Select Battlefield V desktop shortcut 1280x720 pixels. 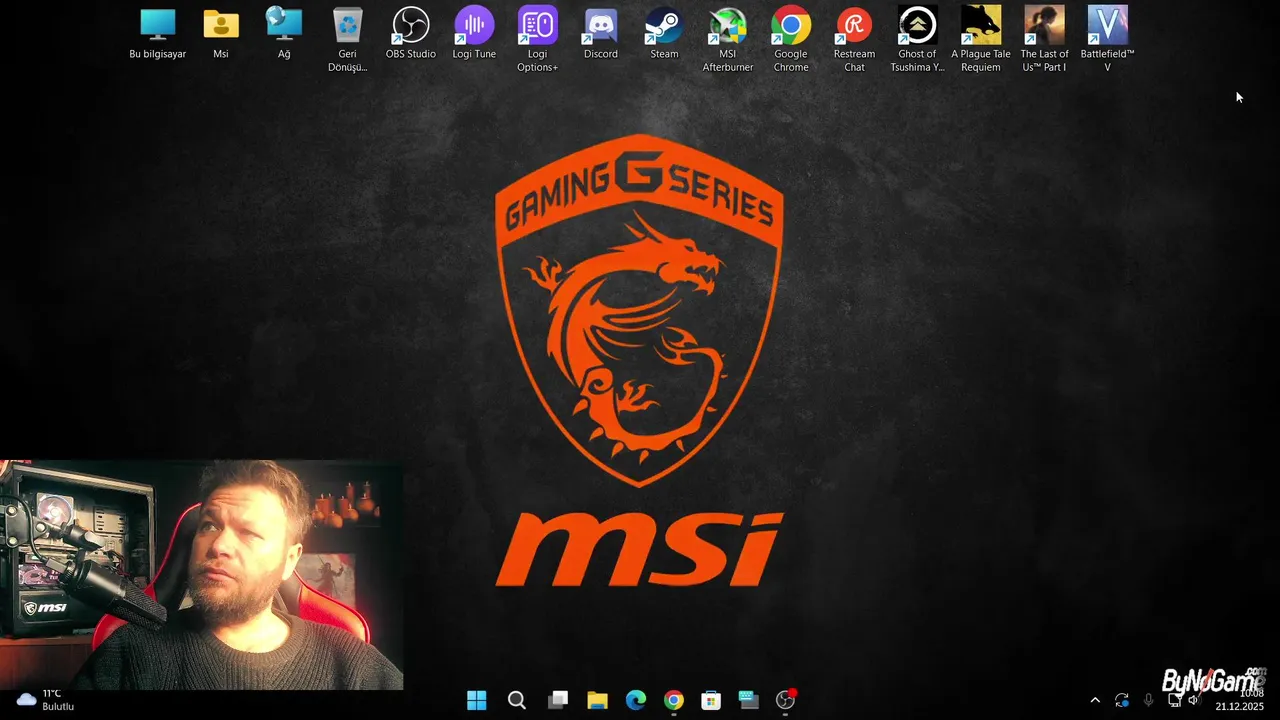(1107, 40)
